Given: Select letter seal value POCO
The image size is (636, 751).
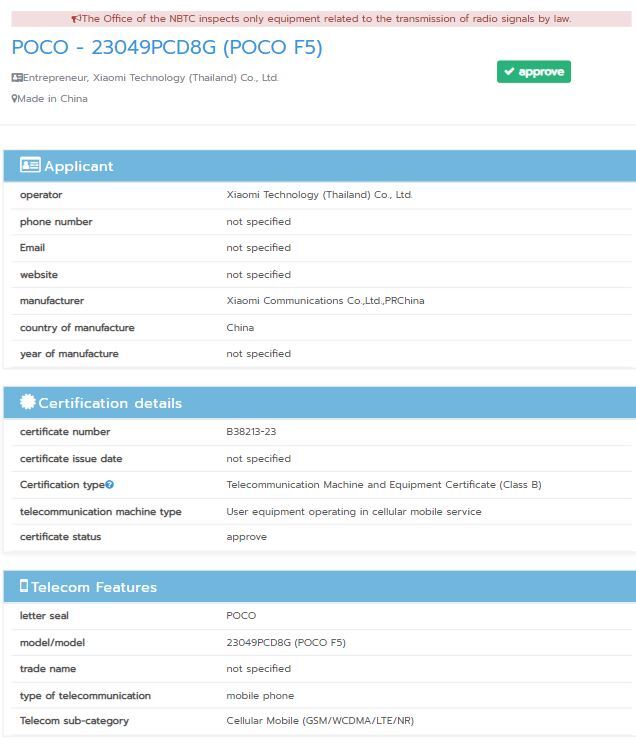Looking at the screenshot, I should [x=241, y=615].
